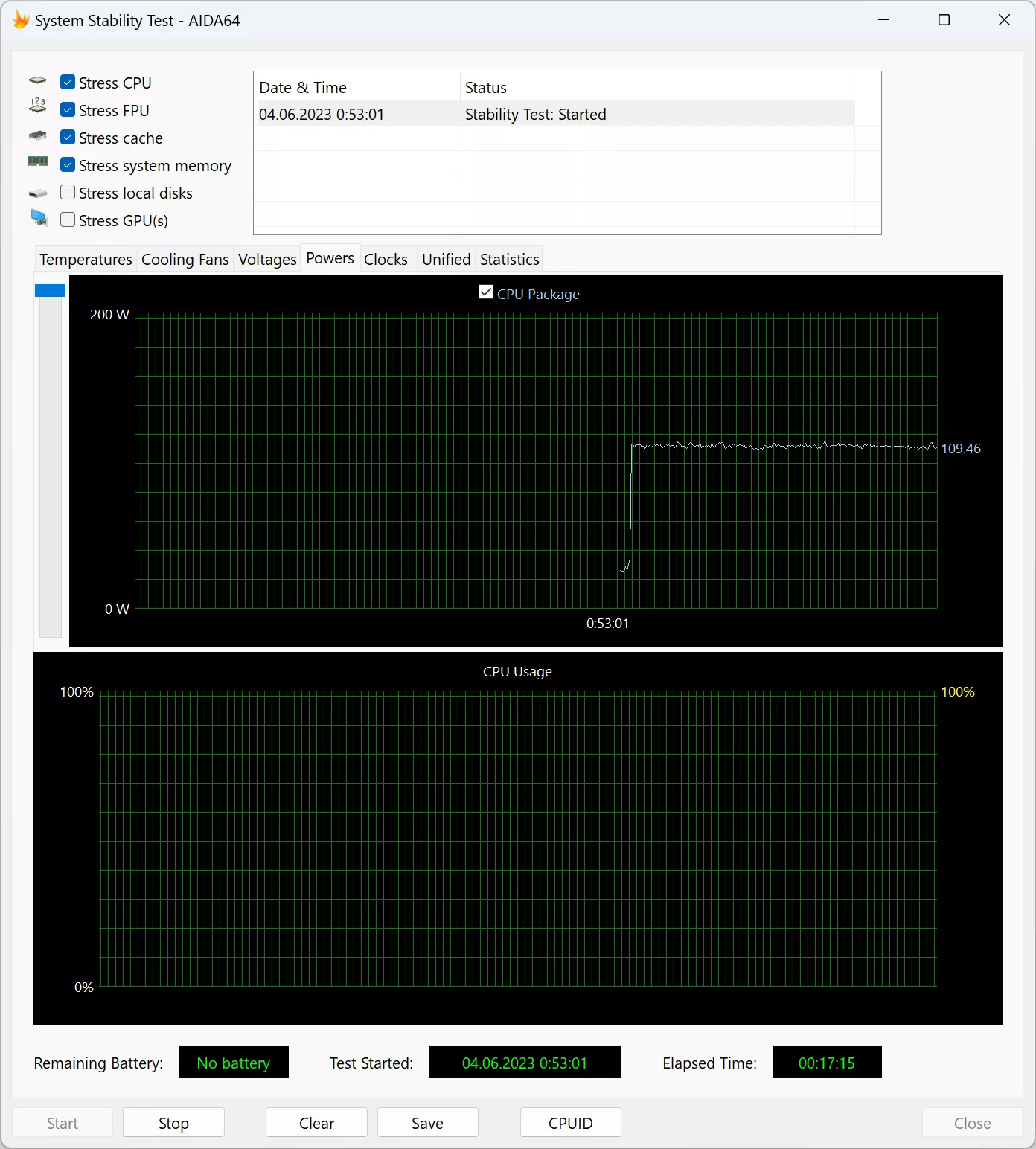Image resolution: width=1036 pixels, height=1149 pixels.
Task: Click the Clear button
Action: point(316,1123)
